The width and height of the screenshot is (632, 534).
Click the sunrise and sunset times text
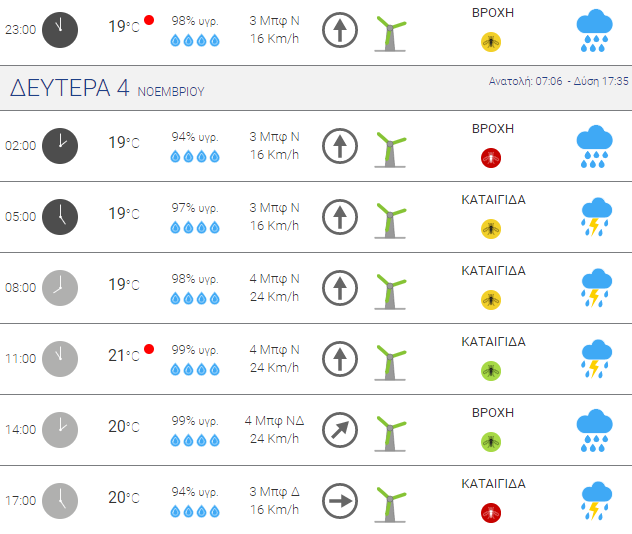pos(559,81)
